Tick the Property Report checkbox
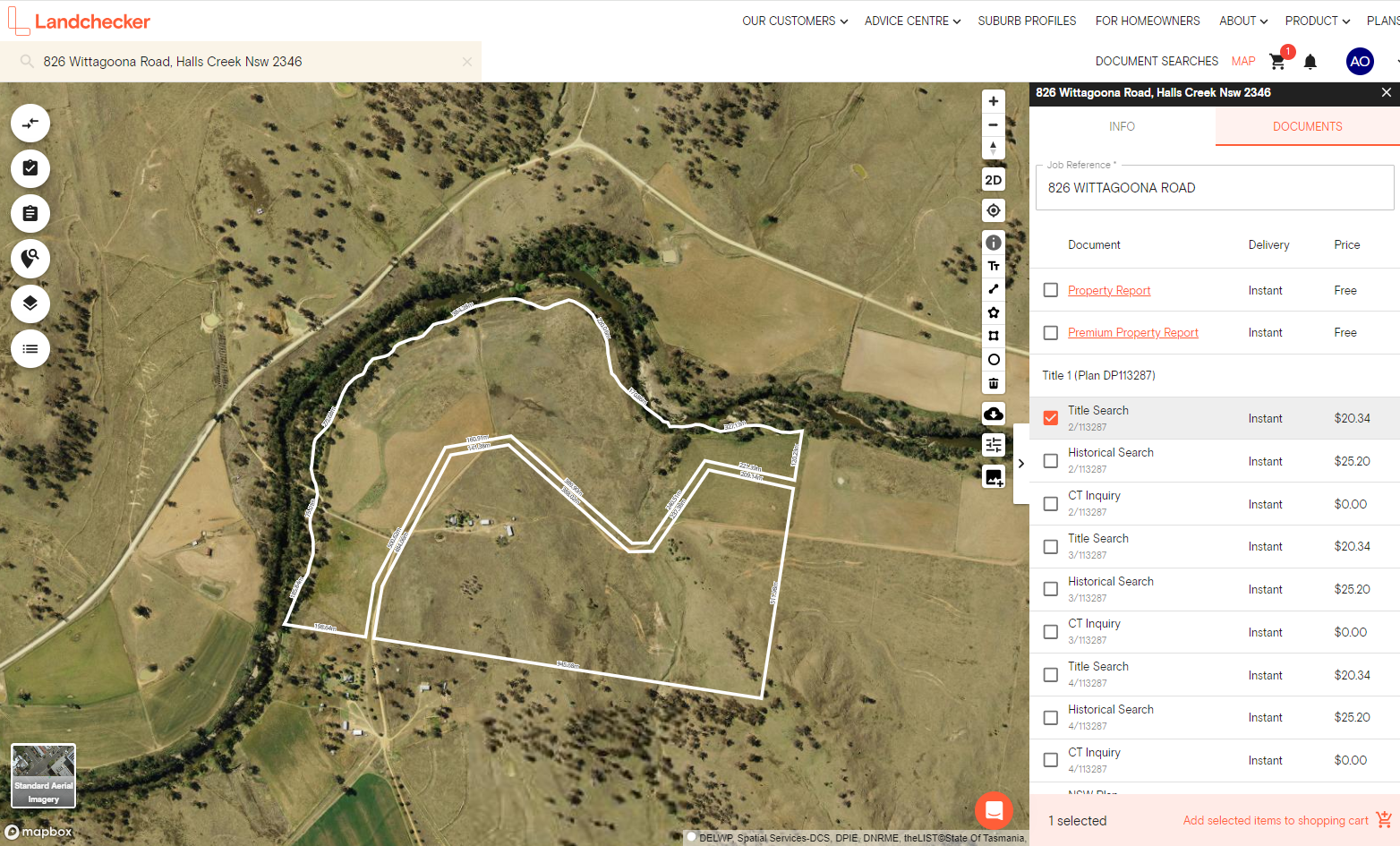Image resolution: width=1400 pixels, height=846 pixels. point(1051,290)
